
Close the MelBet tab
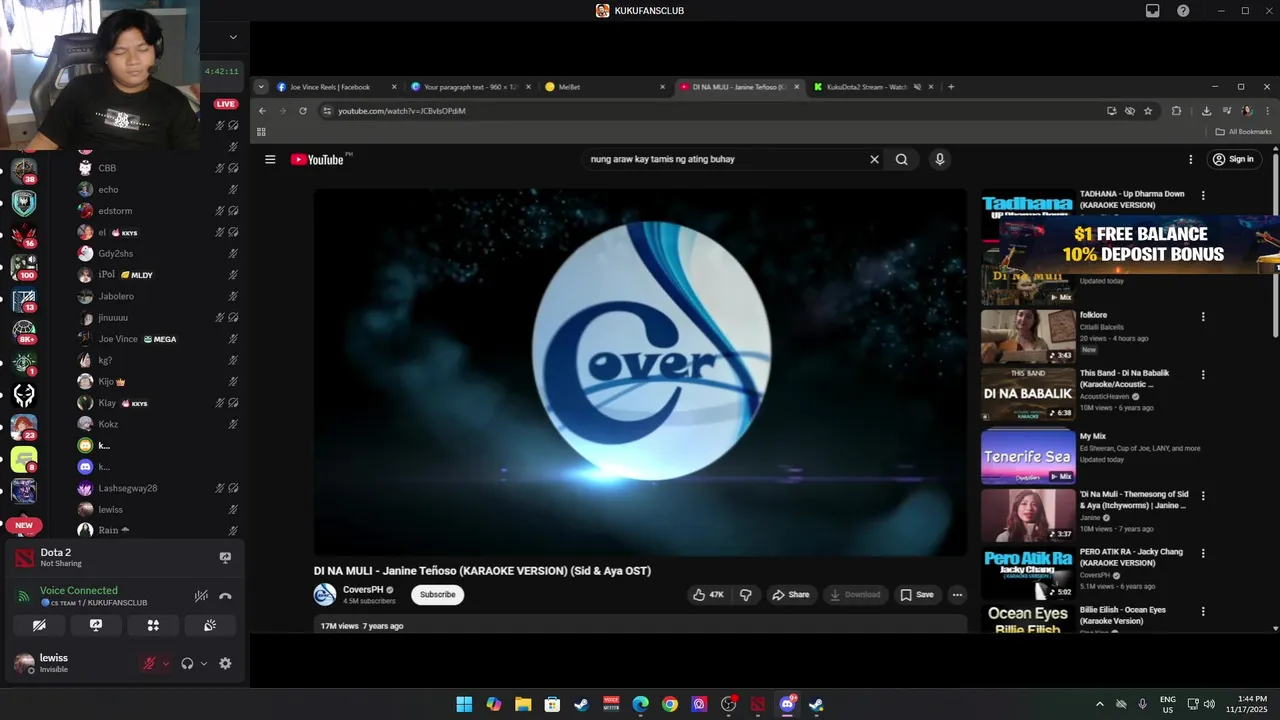pos(662,87)
